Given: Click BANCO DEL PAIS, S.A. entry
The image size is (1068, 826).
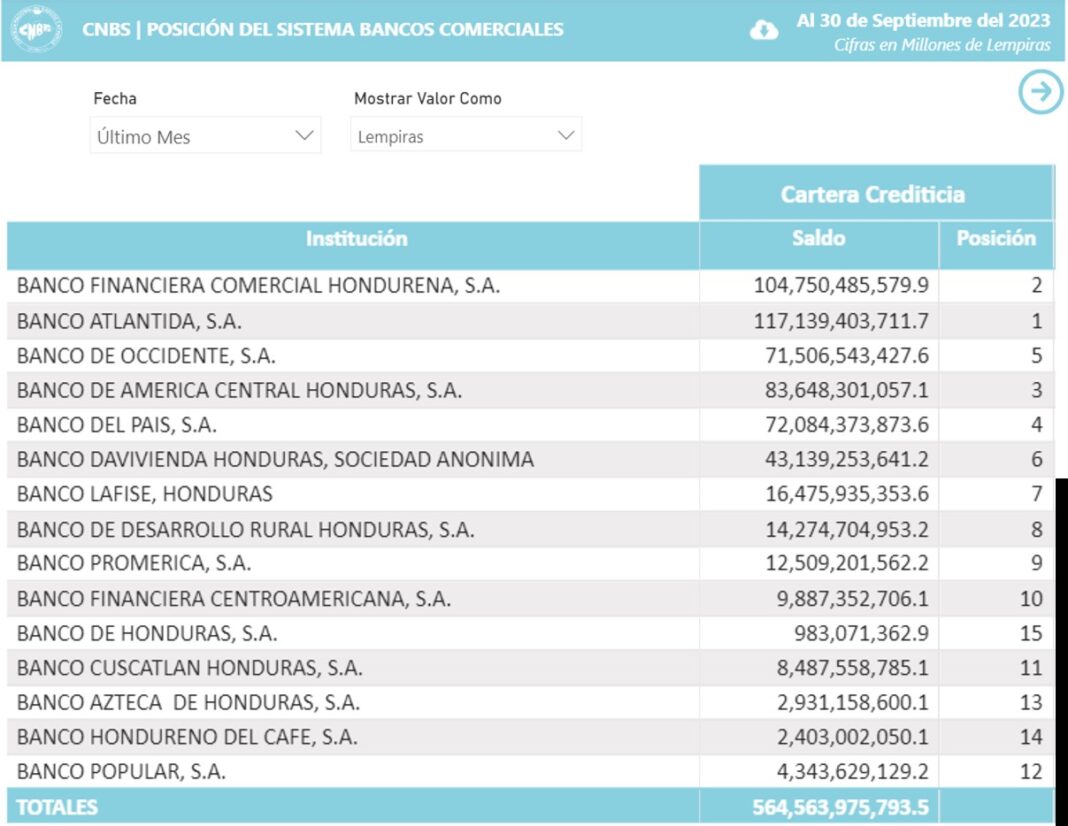Looking at the screenshot, I should [x=117, y=425].
